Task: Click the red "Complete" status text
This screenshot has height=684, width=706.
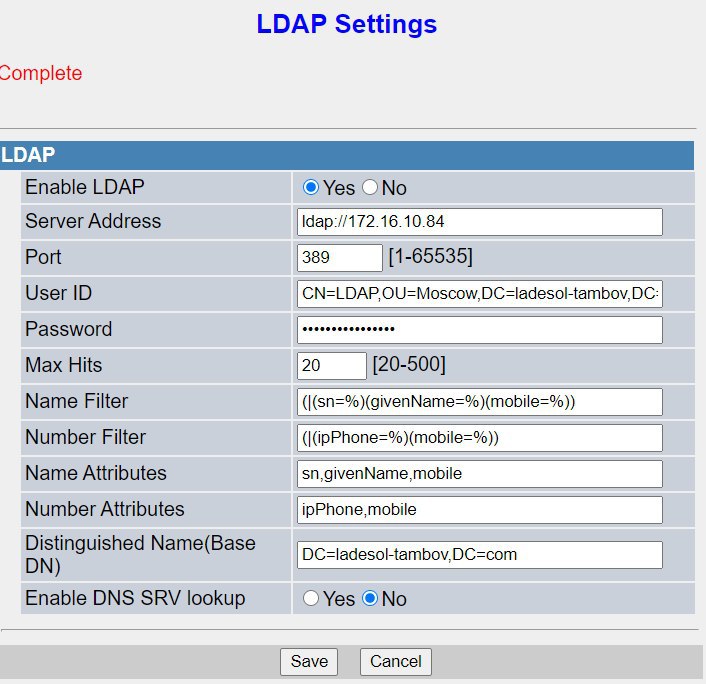Action: coord(41,73)
